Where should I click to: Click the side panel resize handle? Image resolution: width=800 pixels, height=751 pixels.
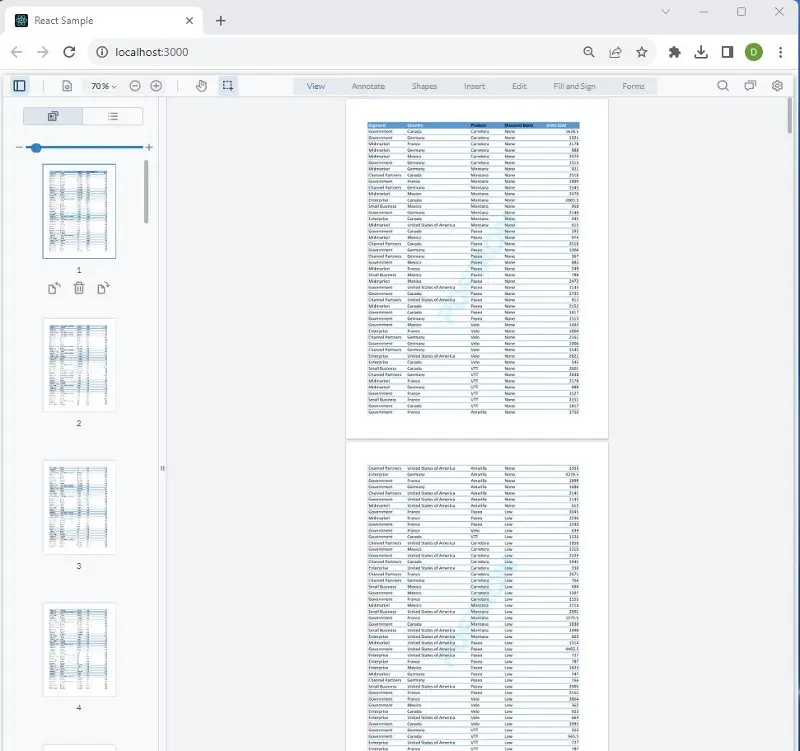[162, 468]
